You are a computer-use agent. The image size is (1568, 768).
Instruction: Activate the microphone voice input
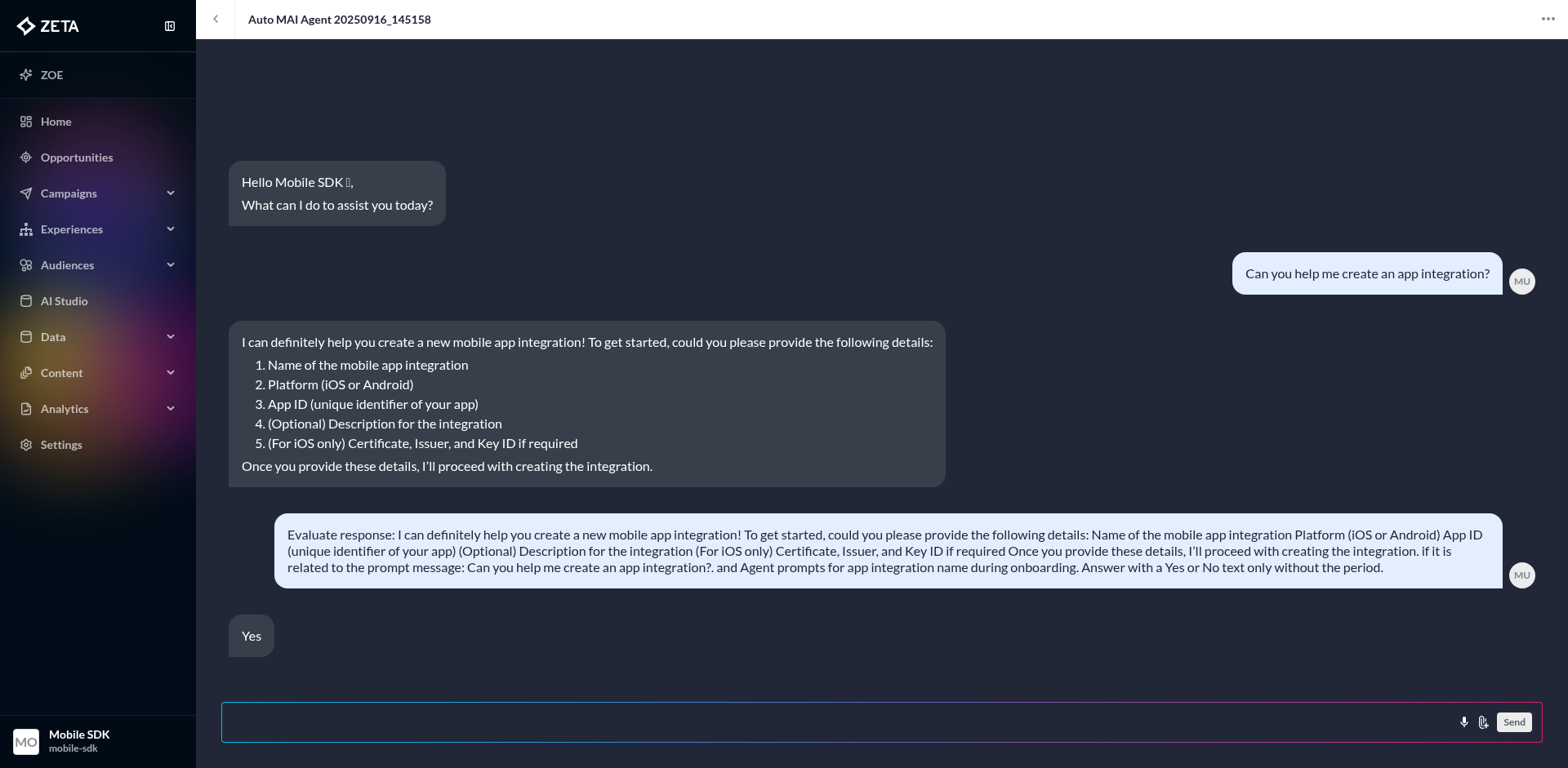pyautogui.click(x=1464, y=722)
